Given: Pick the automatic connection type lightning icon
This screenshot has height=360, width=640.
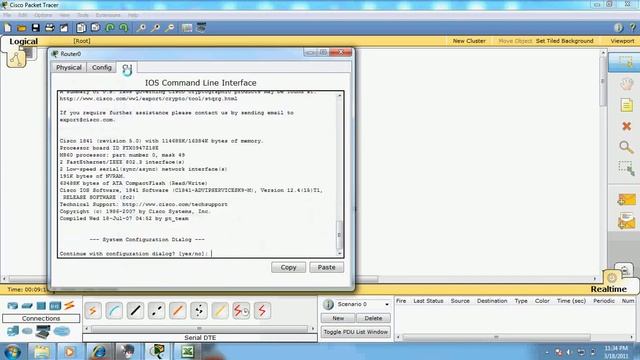Looking at the screenshot, I should click(x=93, y=311).
